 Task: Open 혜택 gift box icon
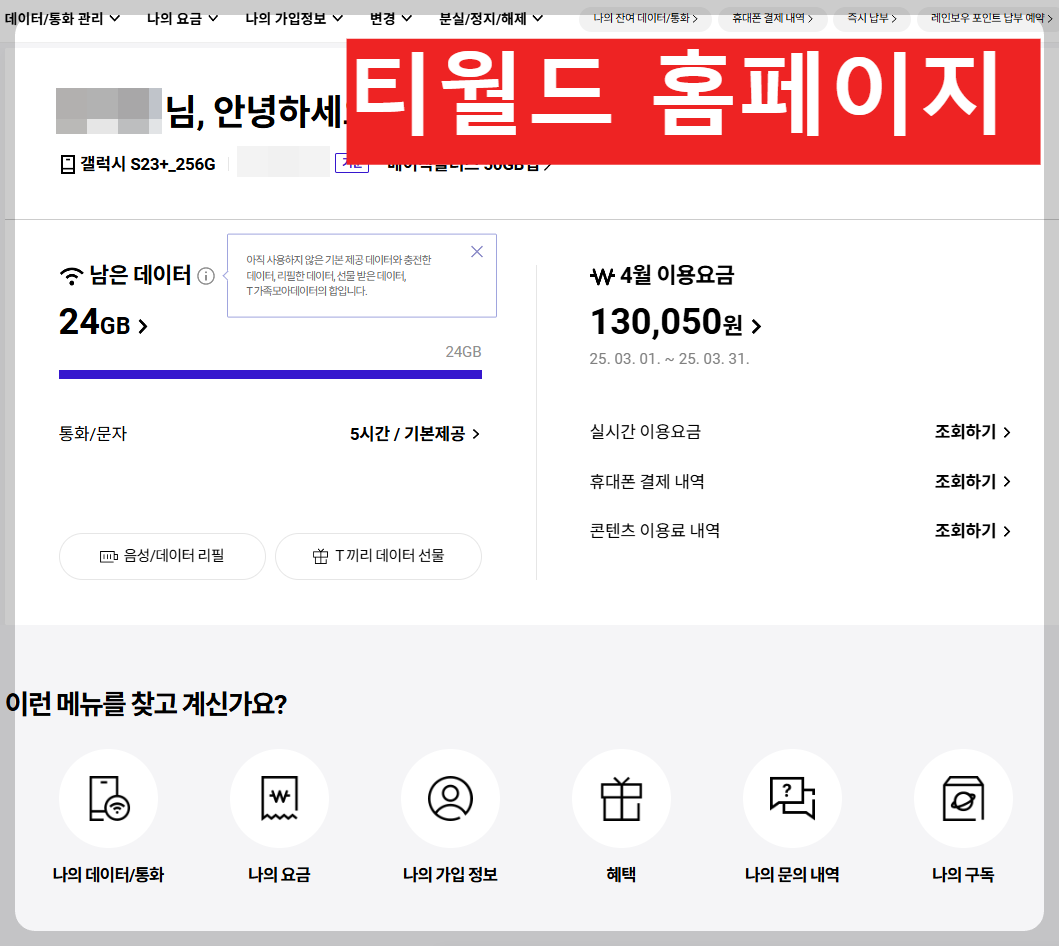621,798
